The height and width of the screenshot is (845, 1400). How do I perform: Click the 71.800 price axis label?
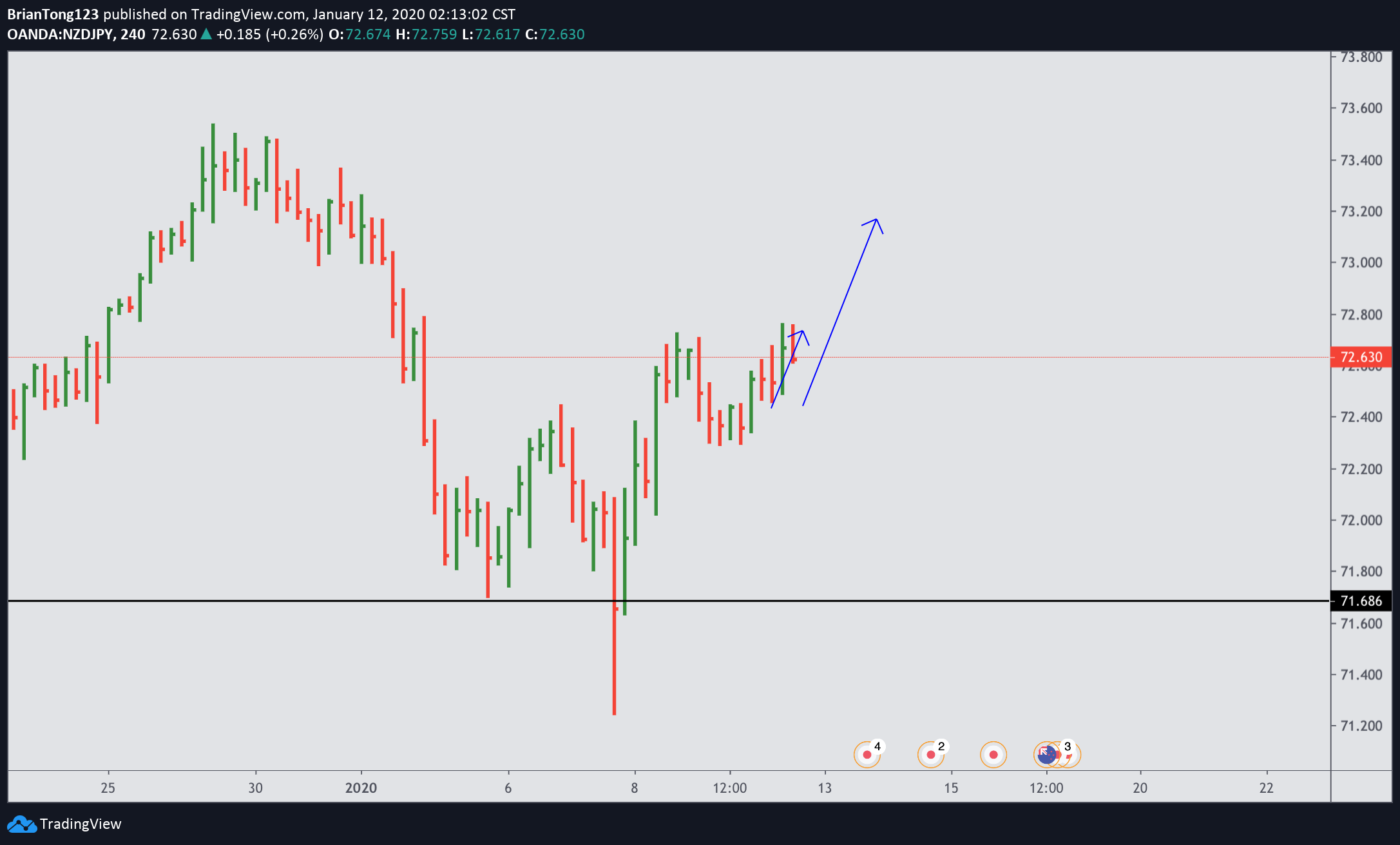click(1361, 571)
